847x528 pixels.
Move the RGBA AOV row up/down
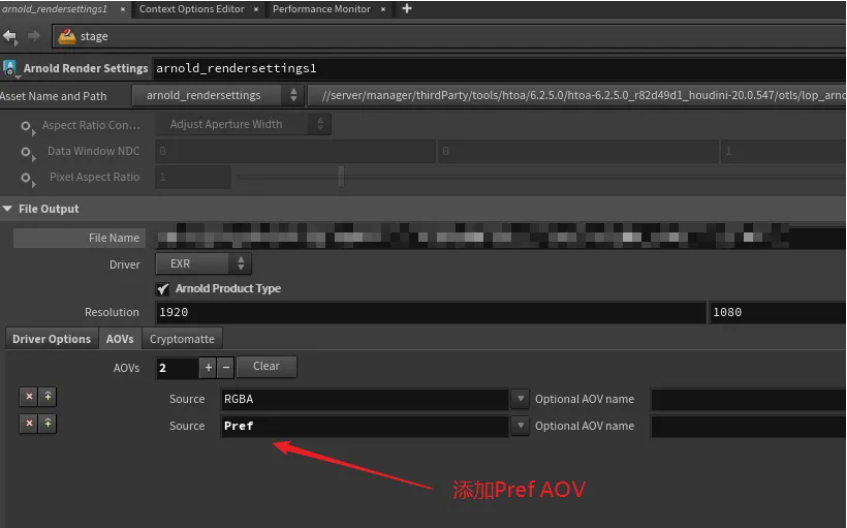48,396
